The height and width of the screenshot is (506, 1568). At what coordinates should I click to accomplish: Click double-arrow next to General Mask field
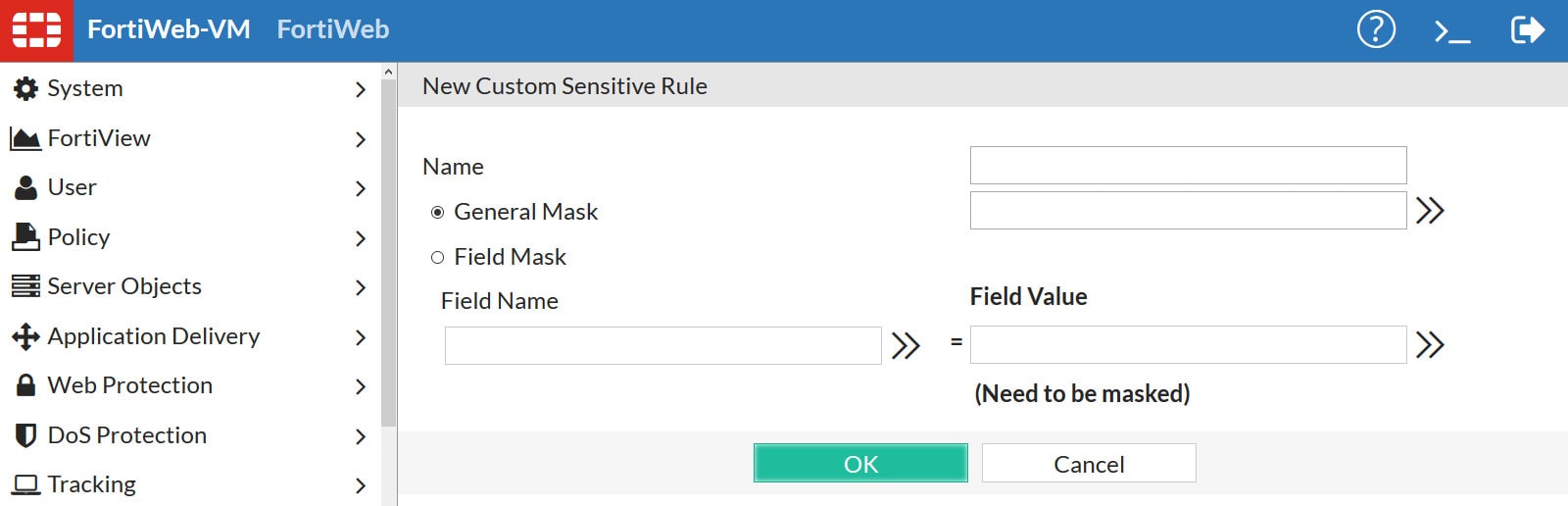[x=1430, y=211]
